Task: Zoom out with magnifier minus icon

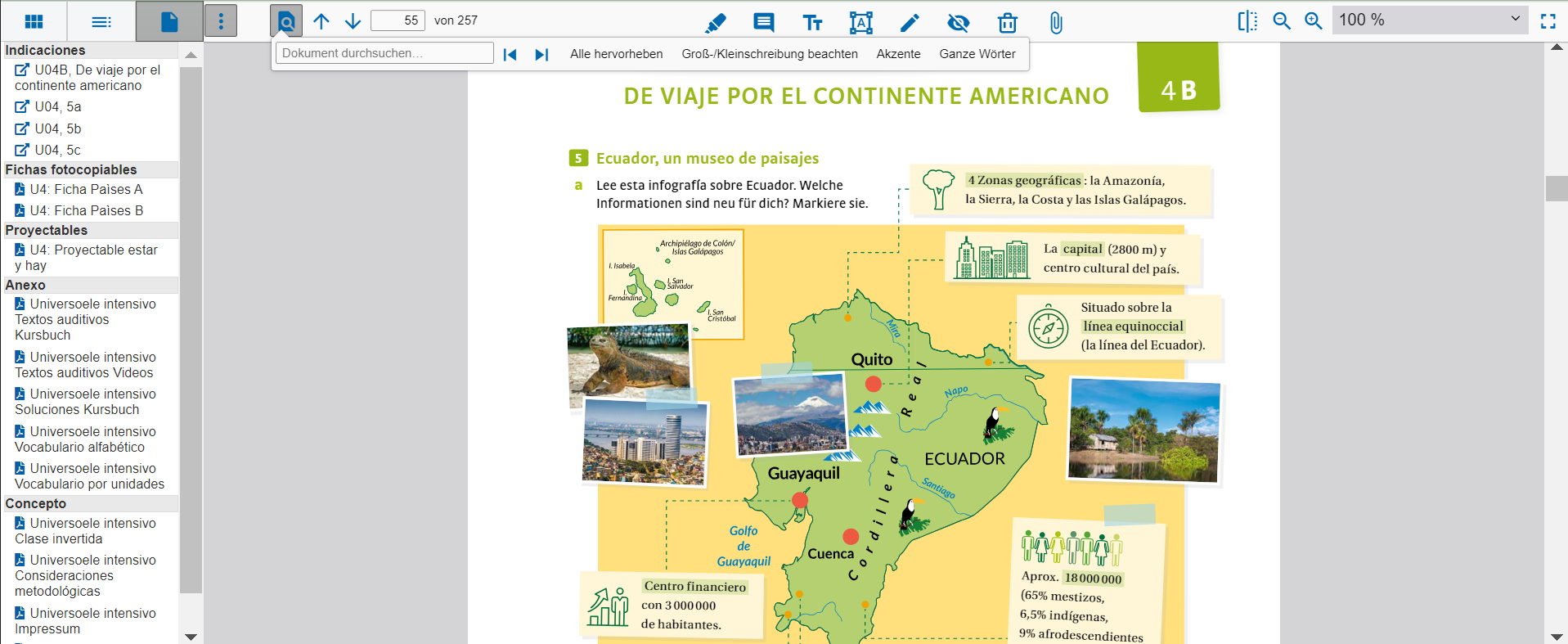Action: 1282,20
